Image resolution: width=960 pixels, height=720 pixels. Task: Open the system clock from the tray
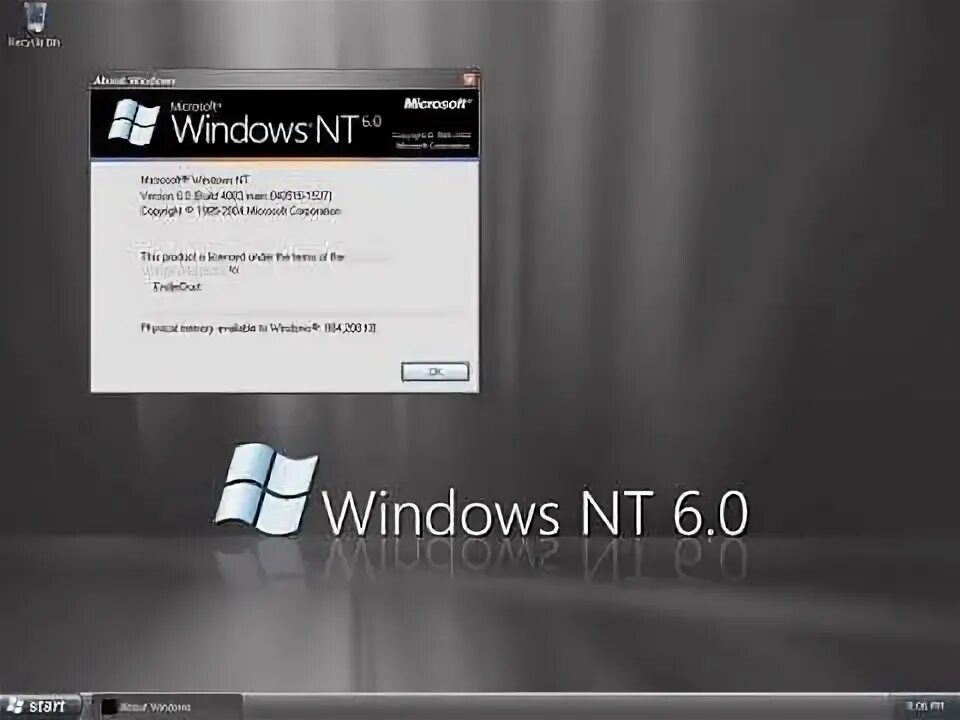point(925,705)
